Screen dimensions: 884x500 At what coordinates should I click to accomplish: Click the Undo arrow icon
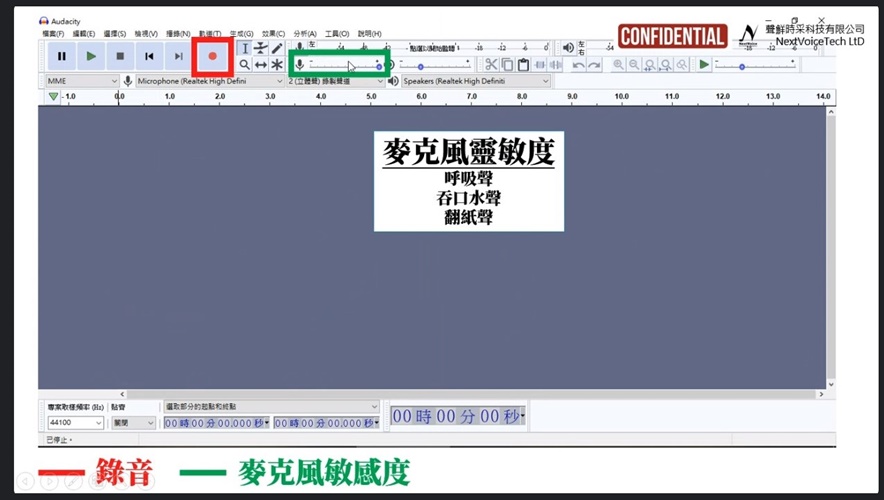pyautogui.click(x=579, y=65)
